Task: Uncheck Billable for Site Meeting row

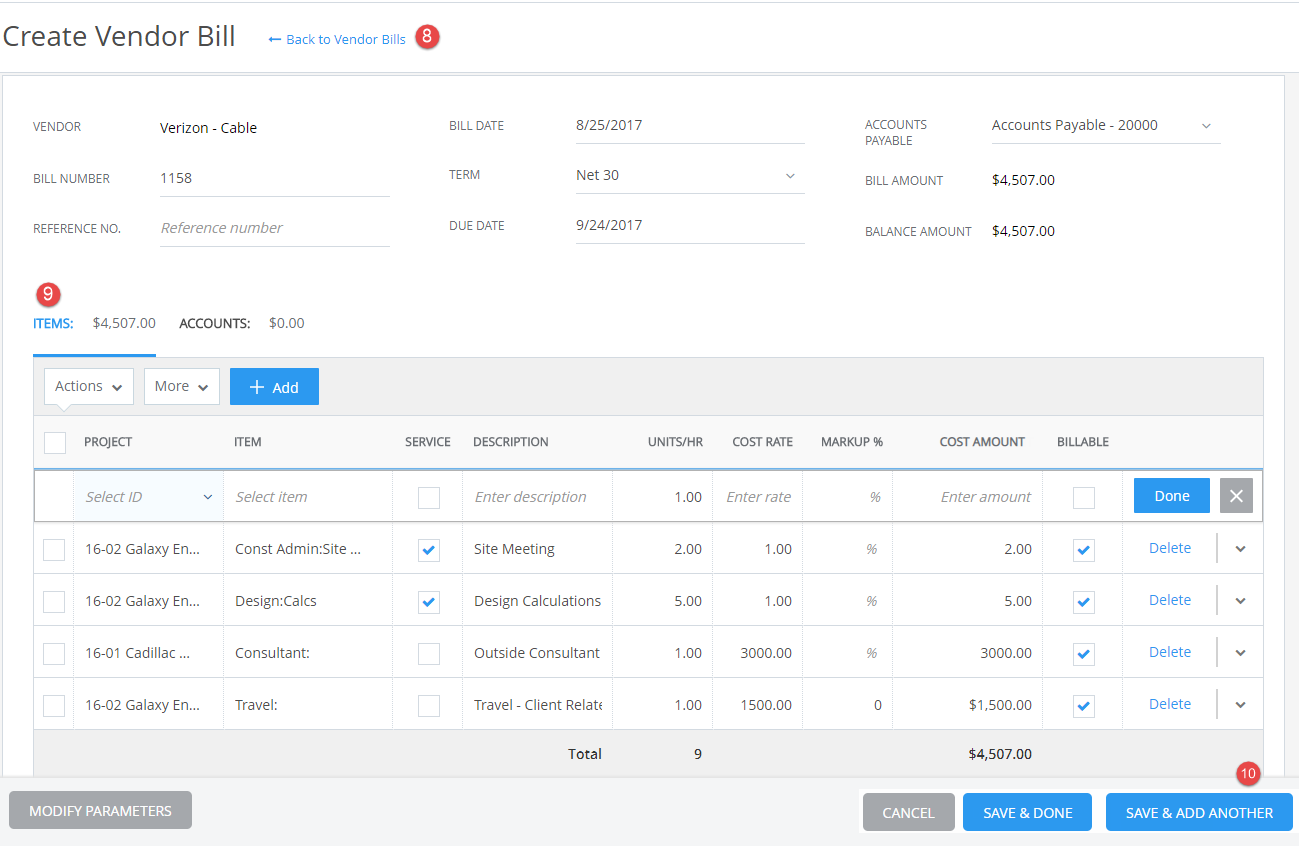Action: [x=1084, y=550]
